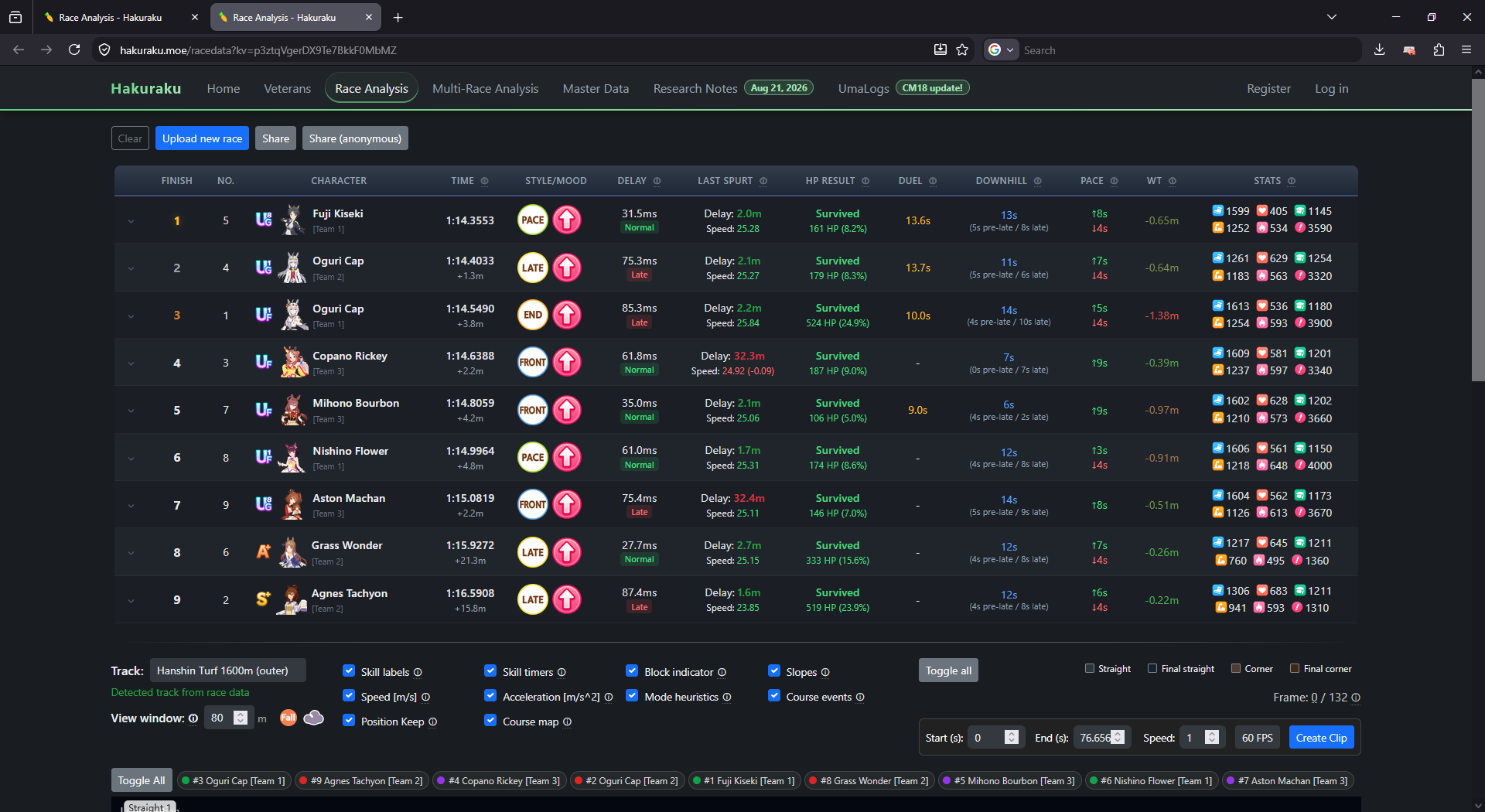
Task: Toggle the #4 Copano Rickey [Team 3] legend chip
Action: click(500, 781)
